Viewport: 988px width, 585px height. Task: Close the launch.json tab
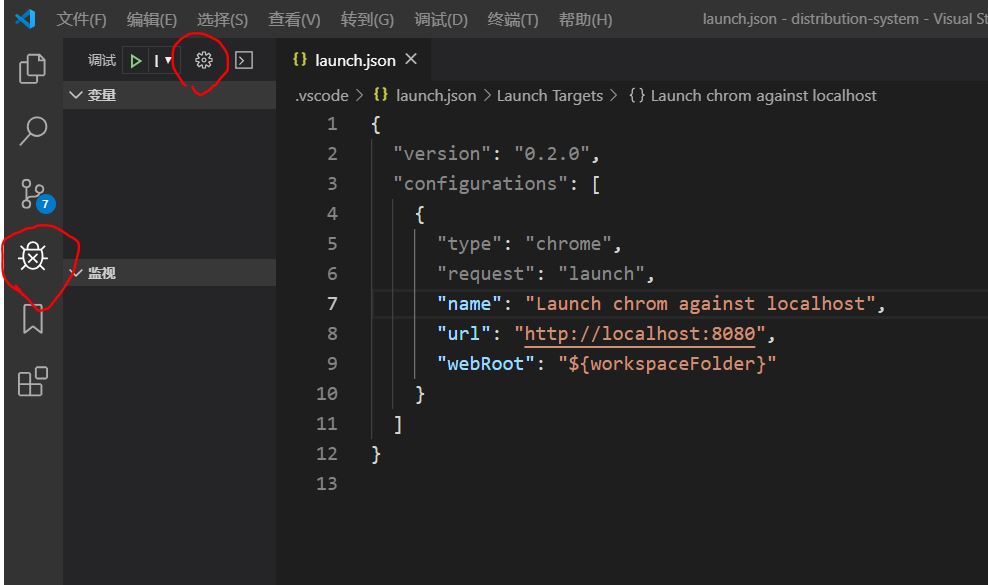[411, 59]
